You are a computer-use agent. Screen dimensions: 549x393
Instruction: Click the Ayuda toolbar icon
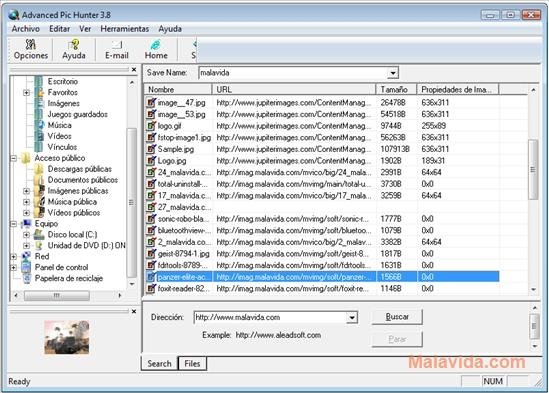click(74, 49)
